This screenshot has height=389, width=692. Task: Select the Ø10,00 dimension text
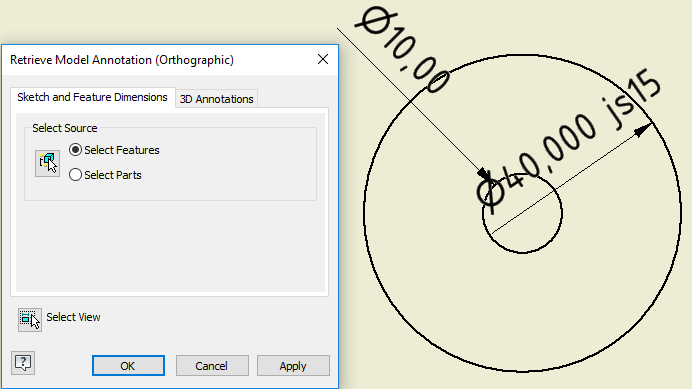pyautogui.click(x=403, y=50)
